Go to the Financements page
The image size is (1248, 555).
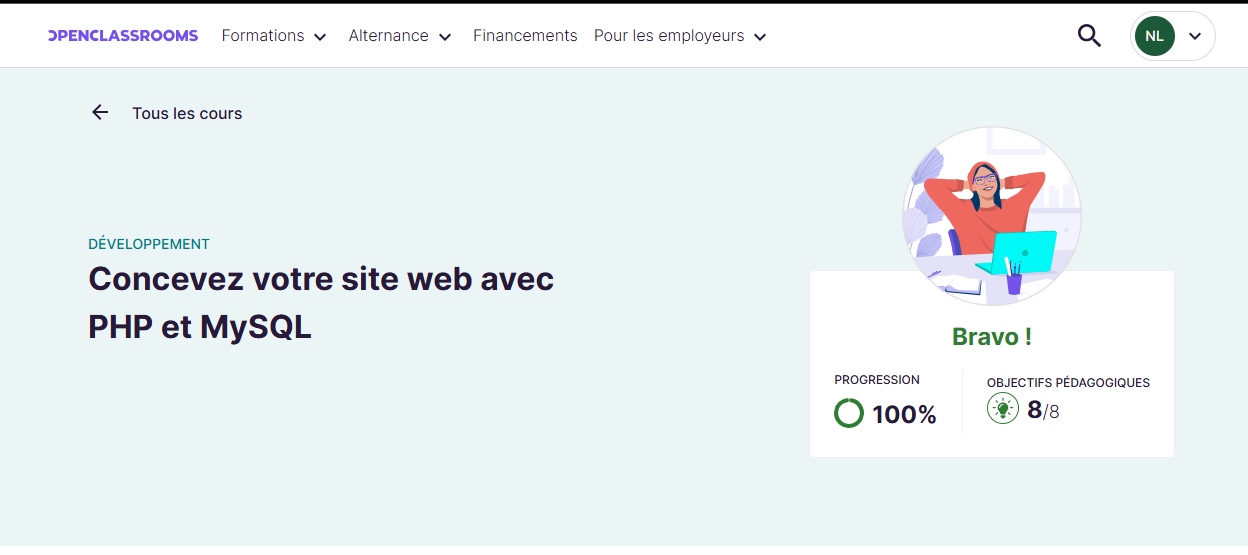pos(525,36)
